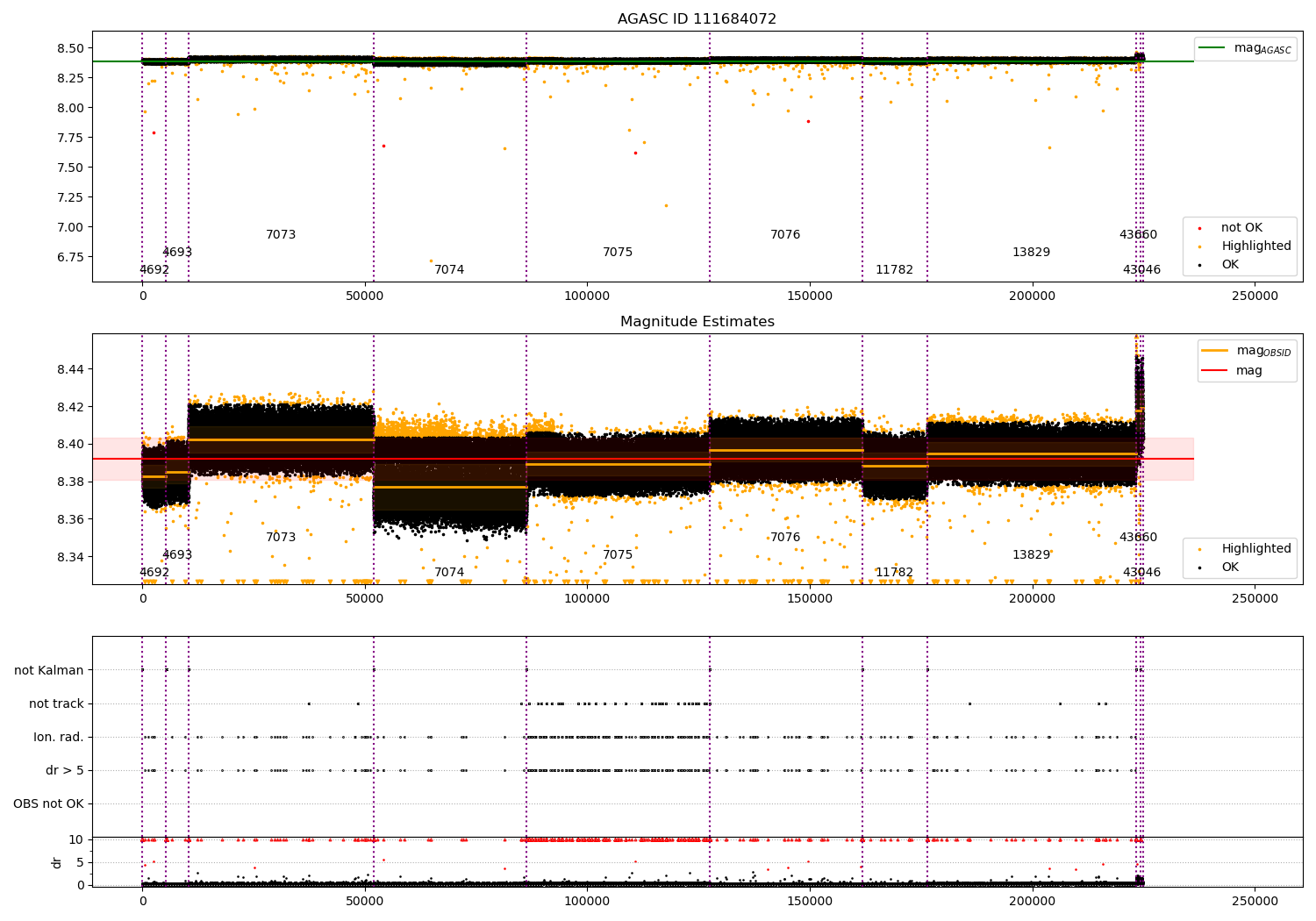
Task: Click the 8.44 y-axis tick label
Action: tap(70, 369)
